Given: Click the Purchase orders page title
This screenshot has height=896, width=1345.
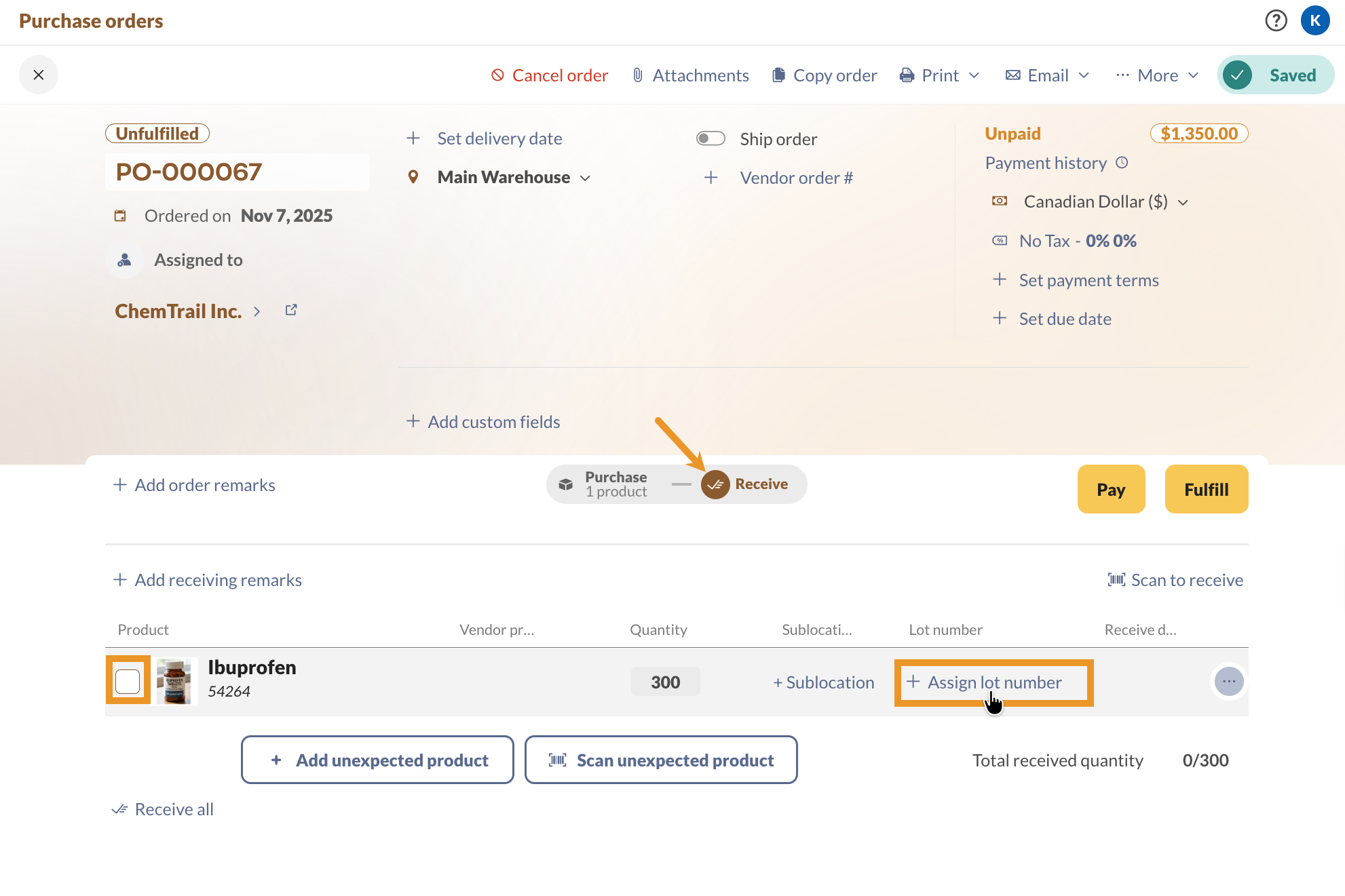Looking at the screenshot, I should coord(91,21).
